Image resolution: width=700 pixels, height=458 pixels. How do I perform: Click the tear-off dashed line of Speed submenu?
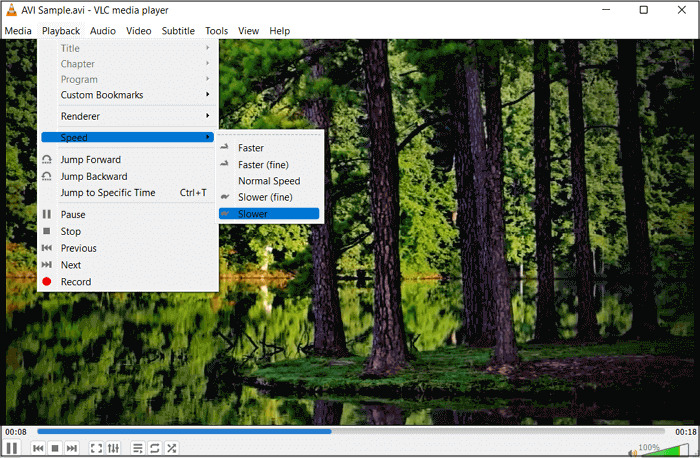click(269, 134)
